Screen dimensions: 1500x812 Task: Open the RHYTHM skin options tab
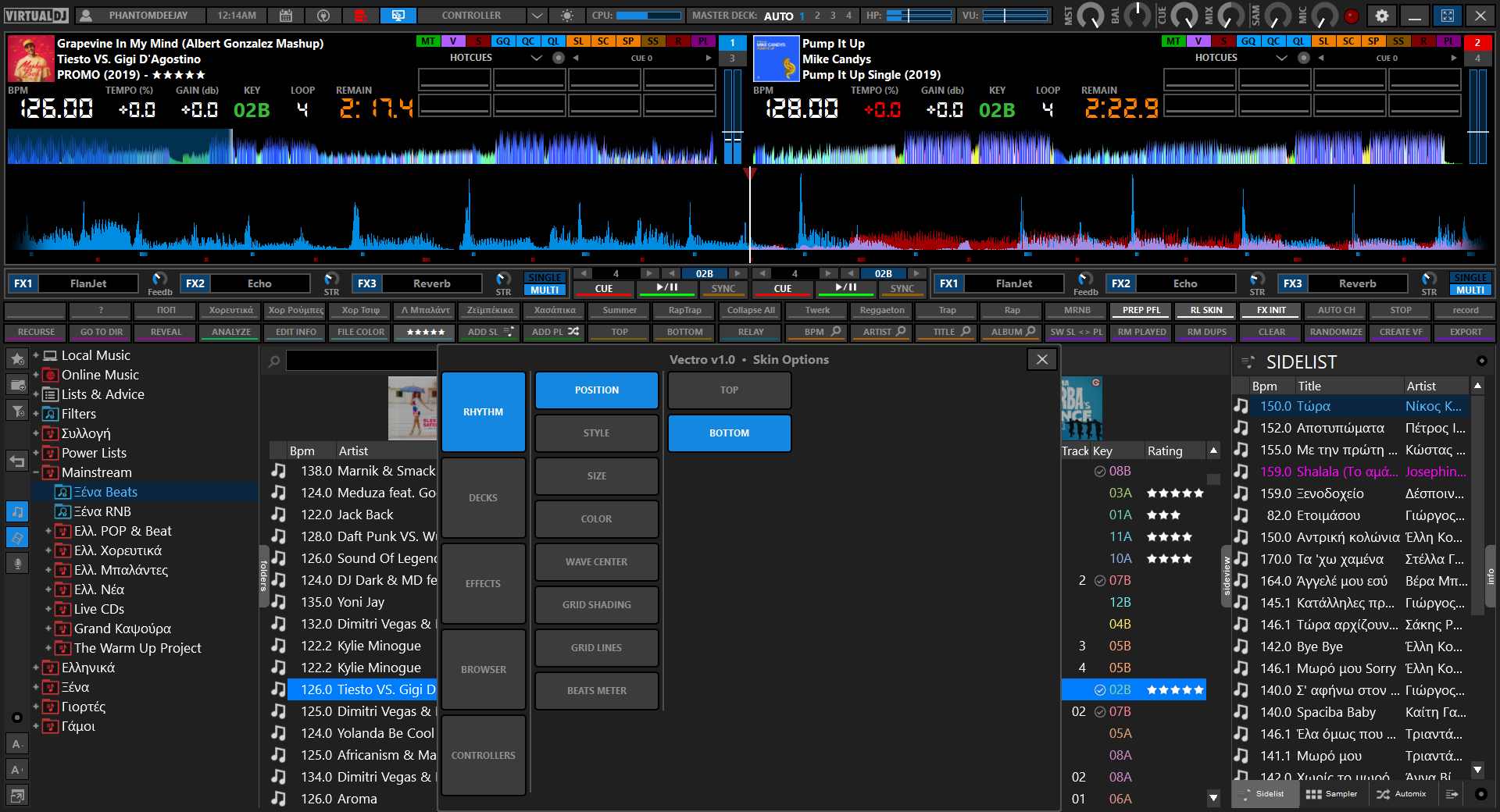484,411
